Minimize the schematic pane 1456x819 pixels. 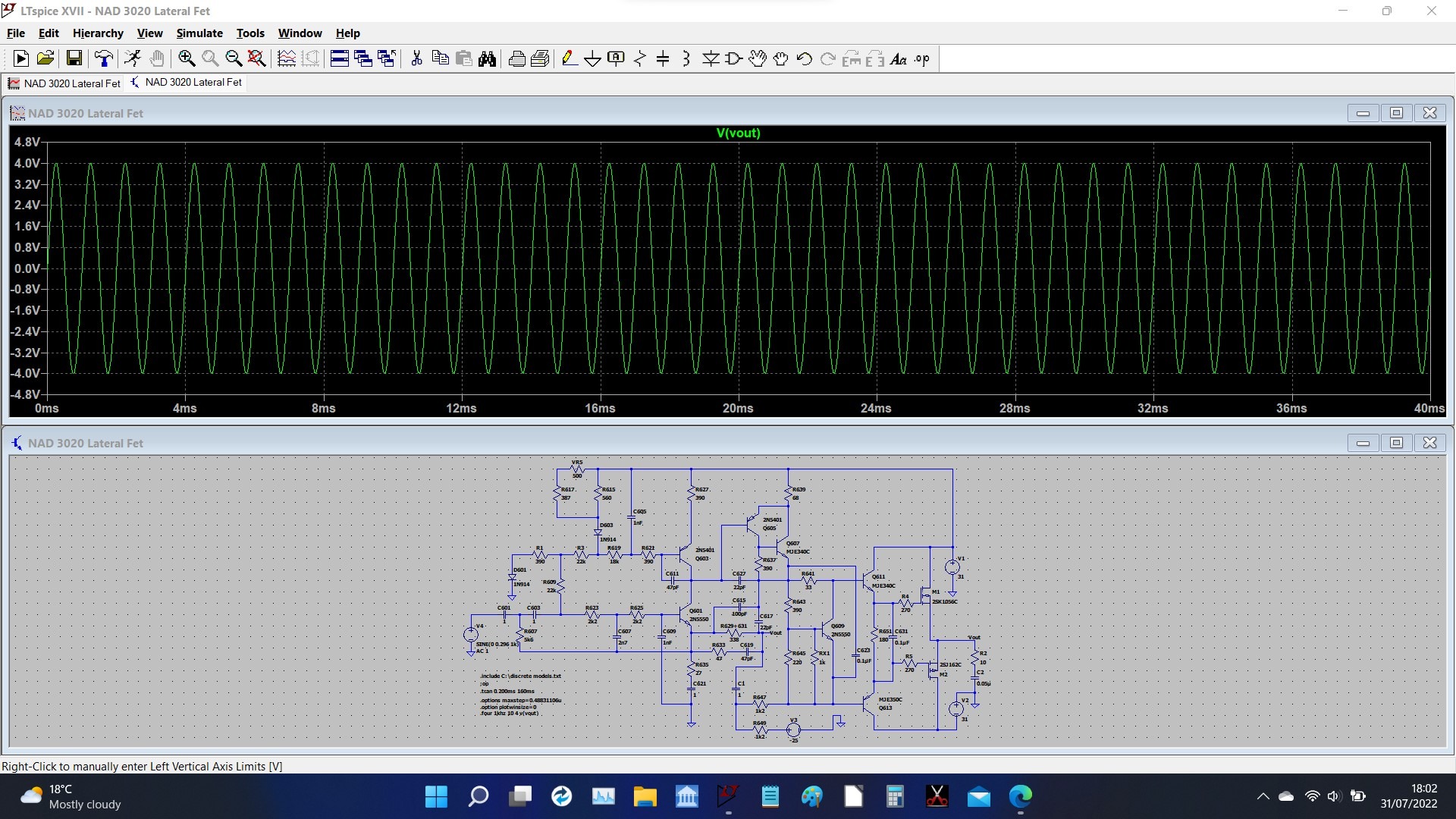pos(1363,443)
